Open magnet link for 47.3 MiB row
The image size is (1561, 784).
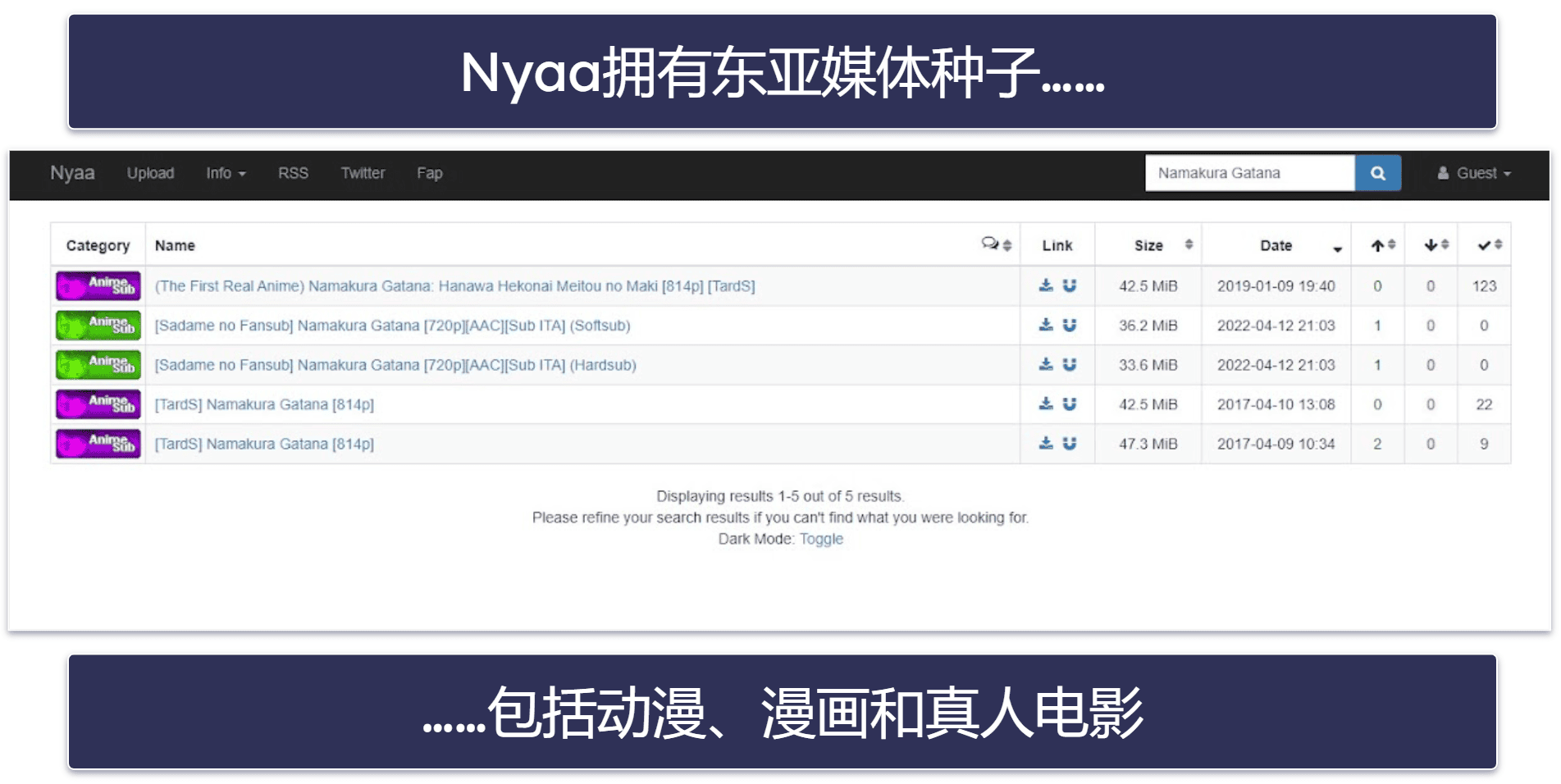(x=1070, y=443)
